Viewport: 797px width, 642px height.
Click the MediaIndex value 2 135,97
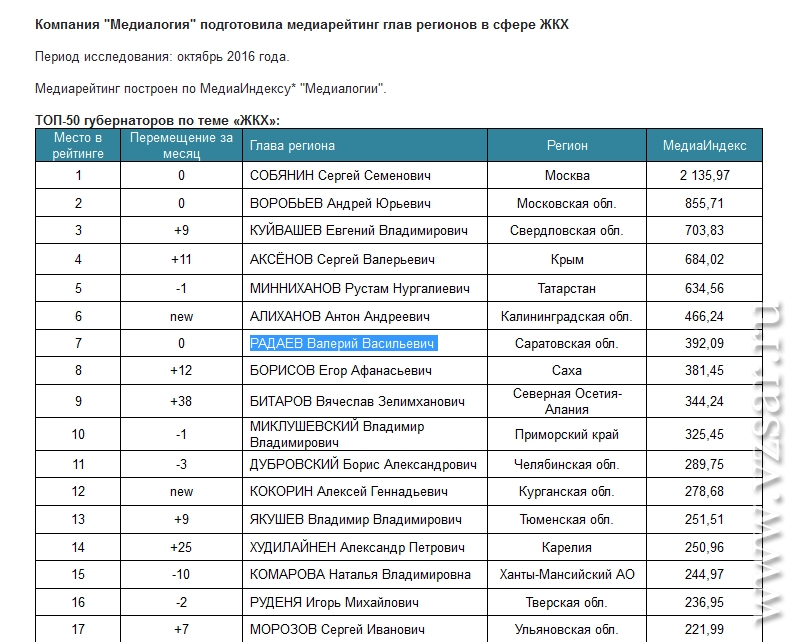coord(704,175)
